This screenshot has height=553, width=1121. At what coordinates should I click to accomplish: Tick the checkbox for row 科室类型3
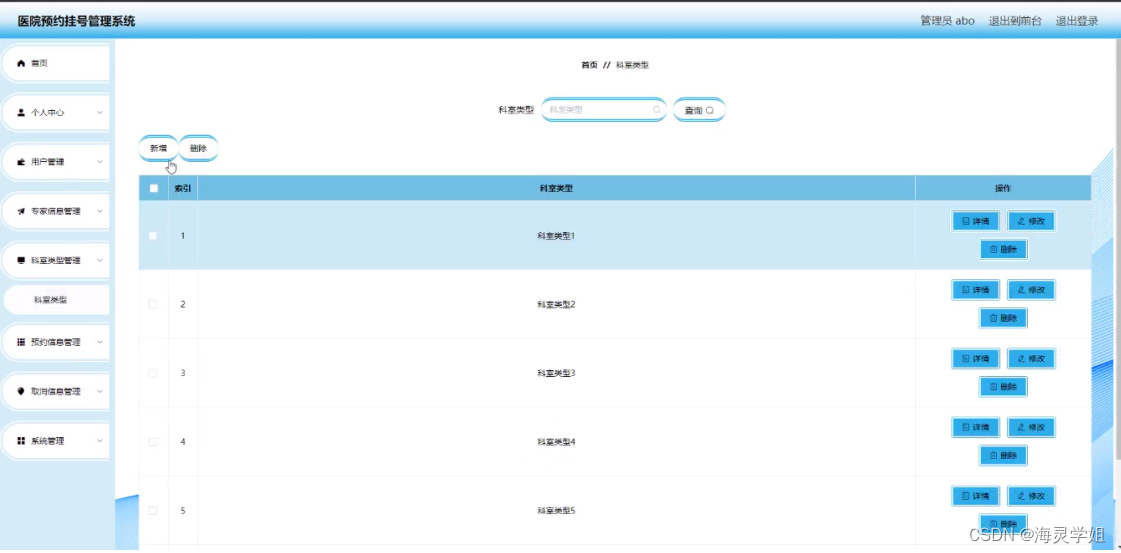[x=152, y=373]
